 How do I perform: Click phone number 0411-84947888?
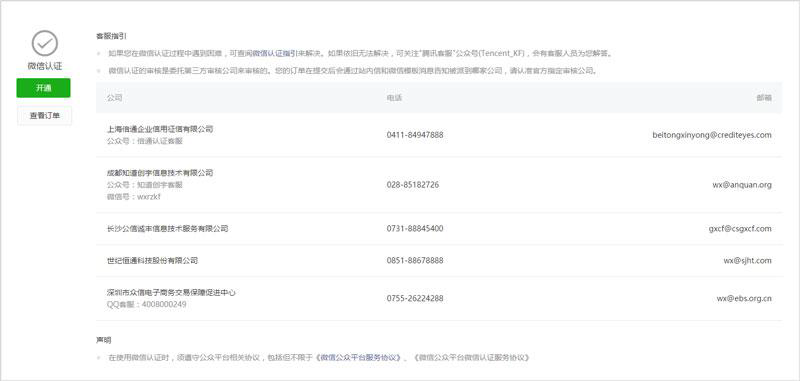(x=415, y=135)
